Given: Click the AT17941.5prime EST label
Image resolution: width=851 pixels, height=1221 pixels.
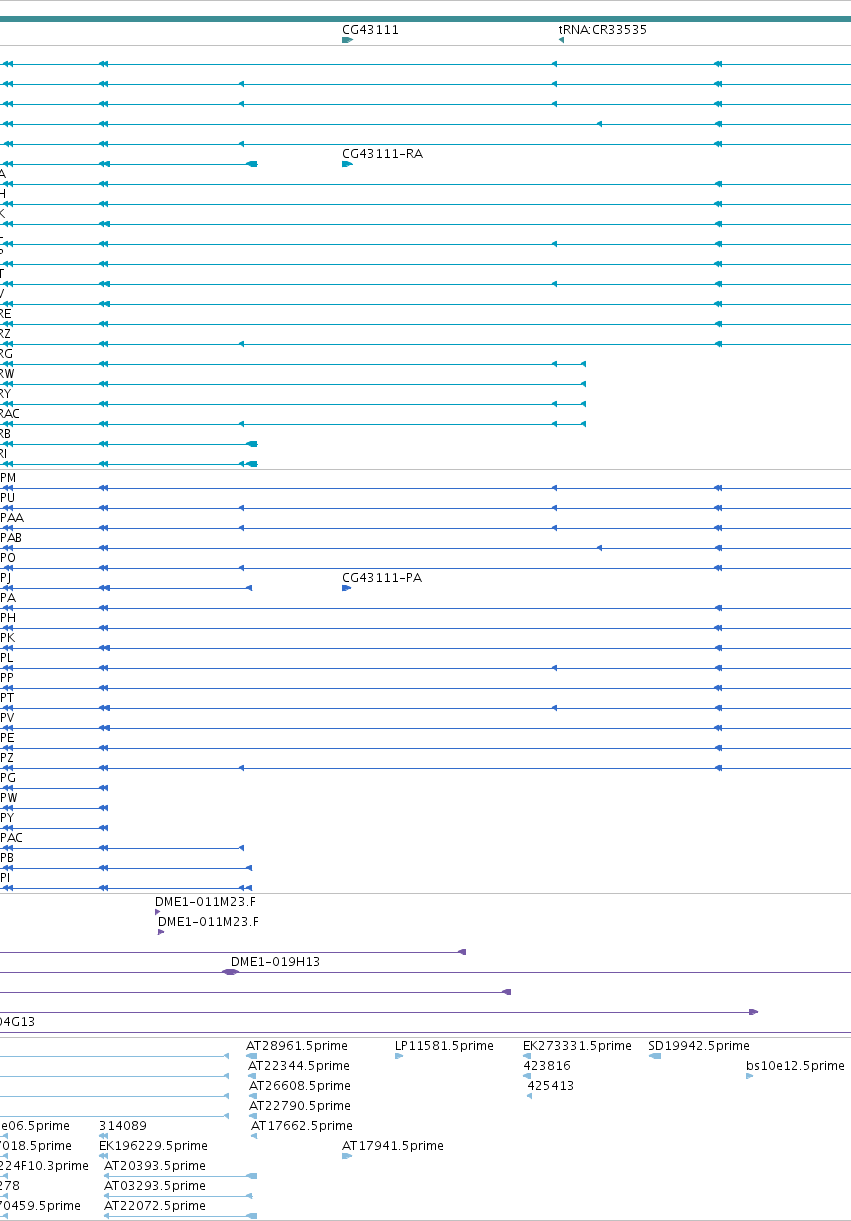Looking at the screenshot, I should click(393, 1146).
